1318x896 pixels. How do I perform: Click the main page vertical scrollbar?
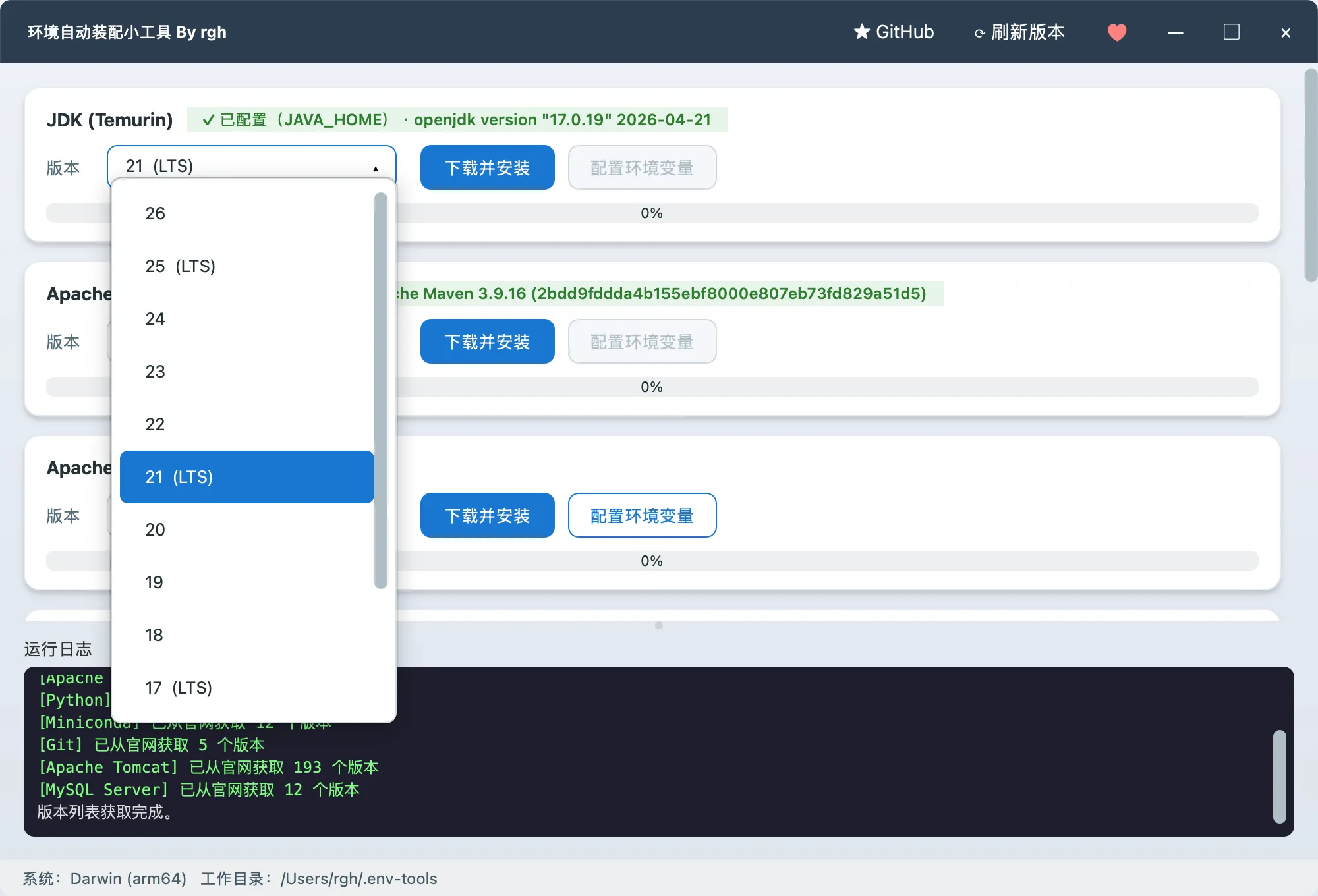click(1310, 175)
